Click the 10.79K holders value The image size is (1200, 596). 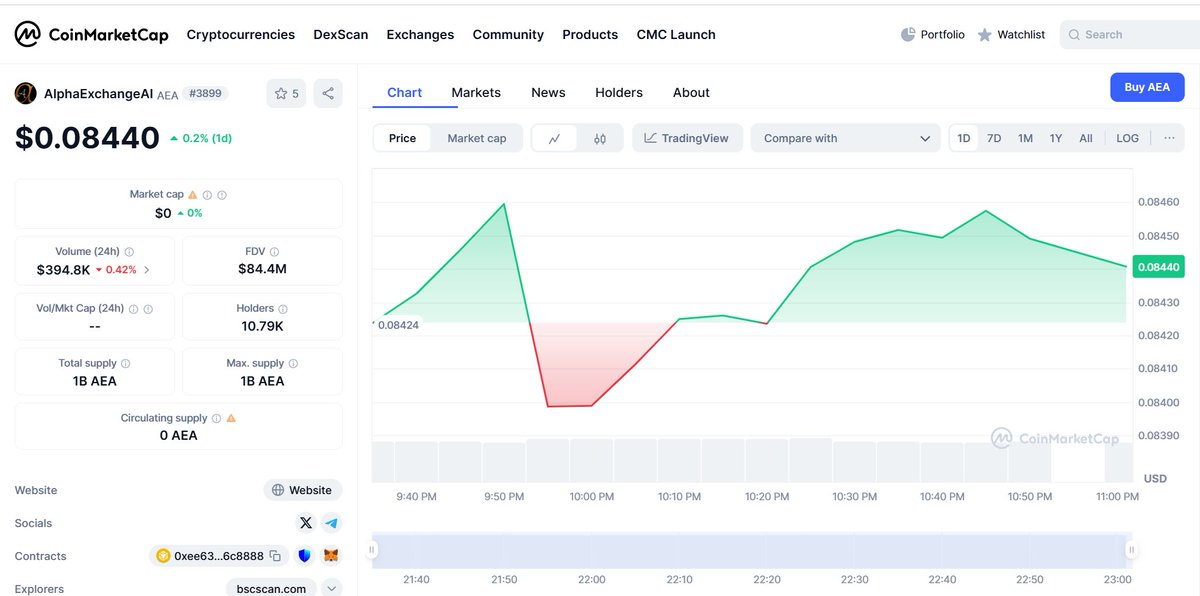click(x=262, y=326)
